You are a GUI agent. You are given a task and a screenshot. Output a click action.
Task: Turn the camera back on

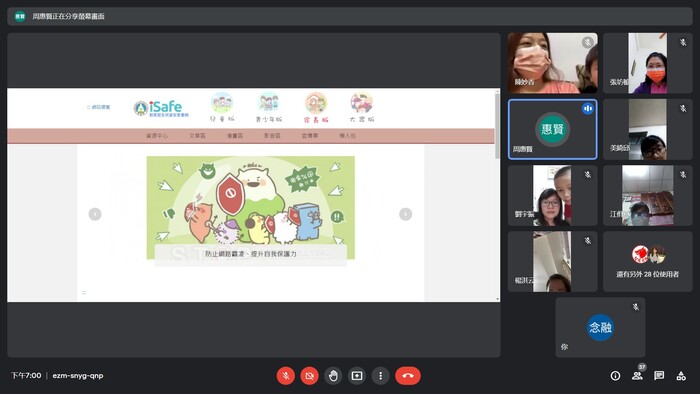(x=309, y=376)
